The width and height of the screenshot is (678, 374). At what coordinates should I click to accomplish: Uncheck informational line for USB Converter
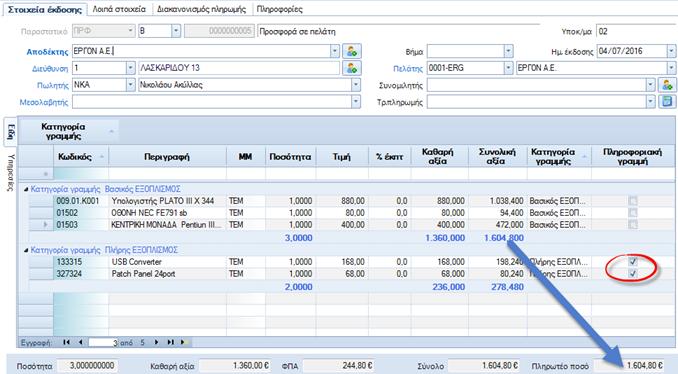click(633, 262)
